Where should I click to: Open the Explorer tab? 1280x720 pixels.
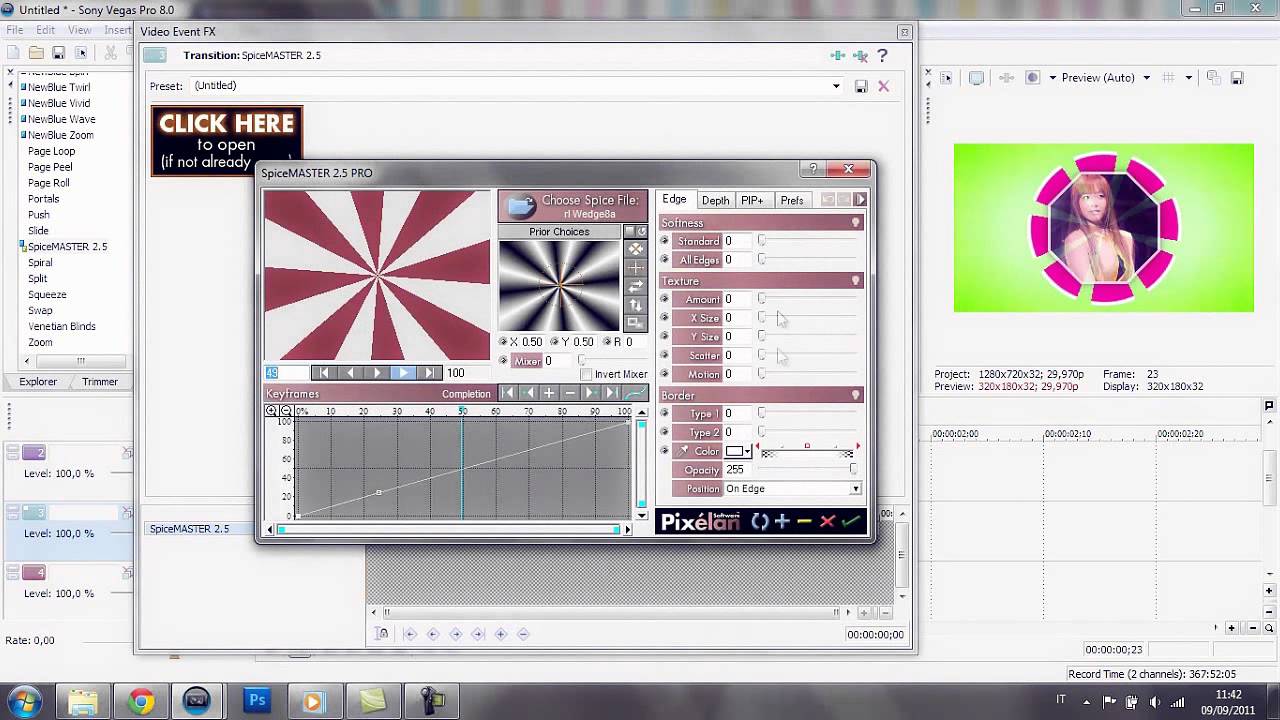(x=38, y=381)
